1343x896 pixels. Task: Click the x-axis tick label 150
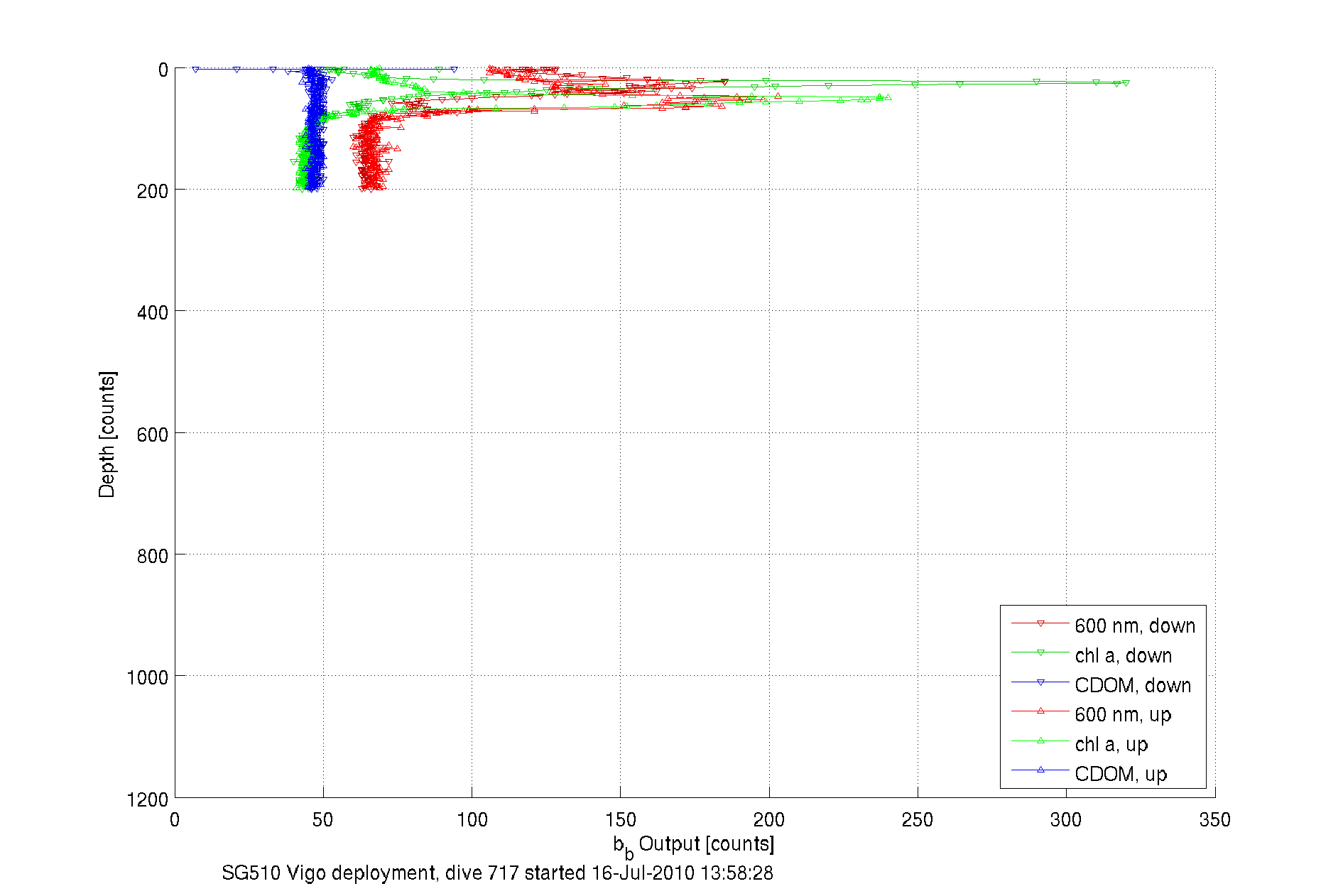click(x=621, y=820)
